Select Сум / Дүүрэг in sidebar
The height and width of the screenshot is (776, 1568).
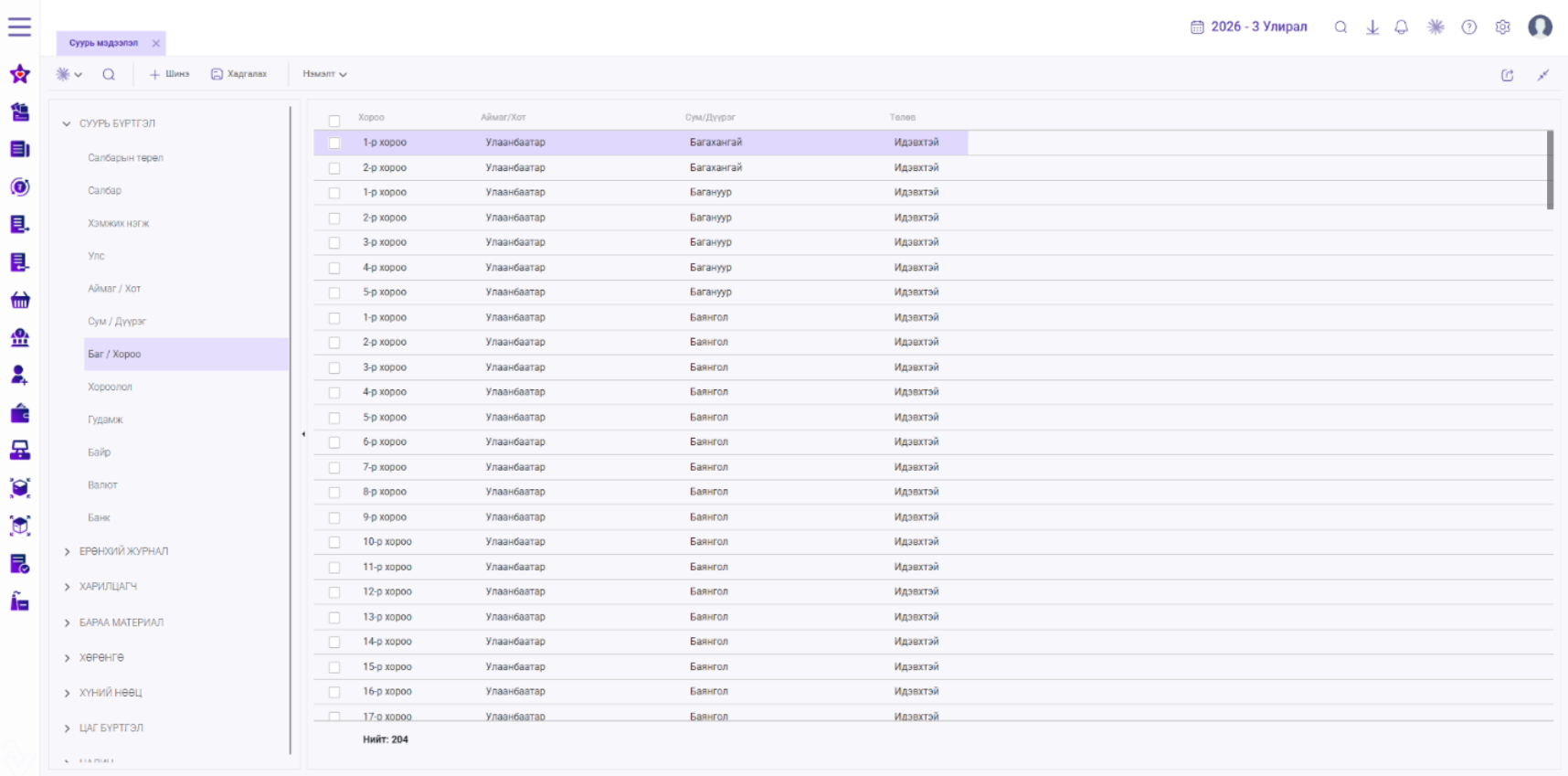(x=117, y=322)
